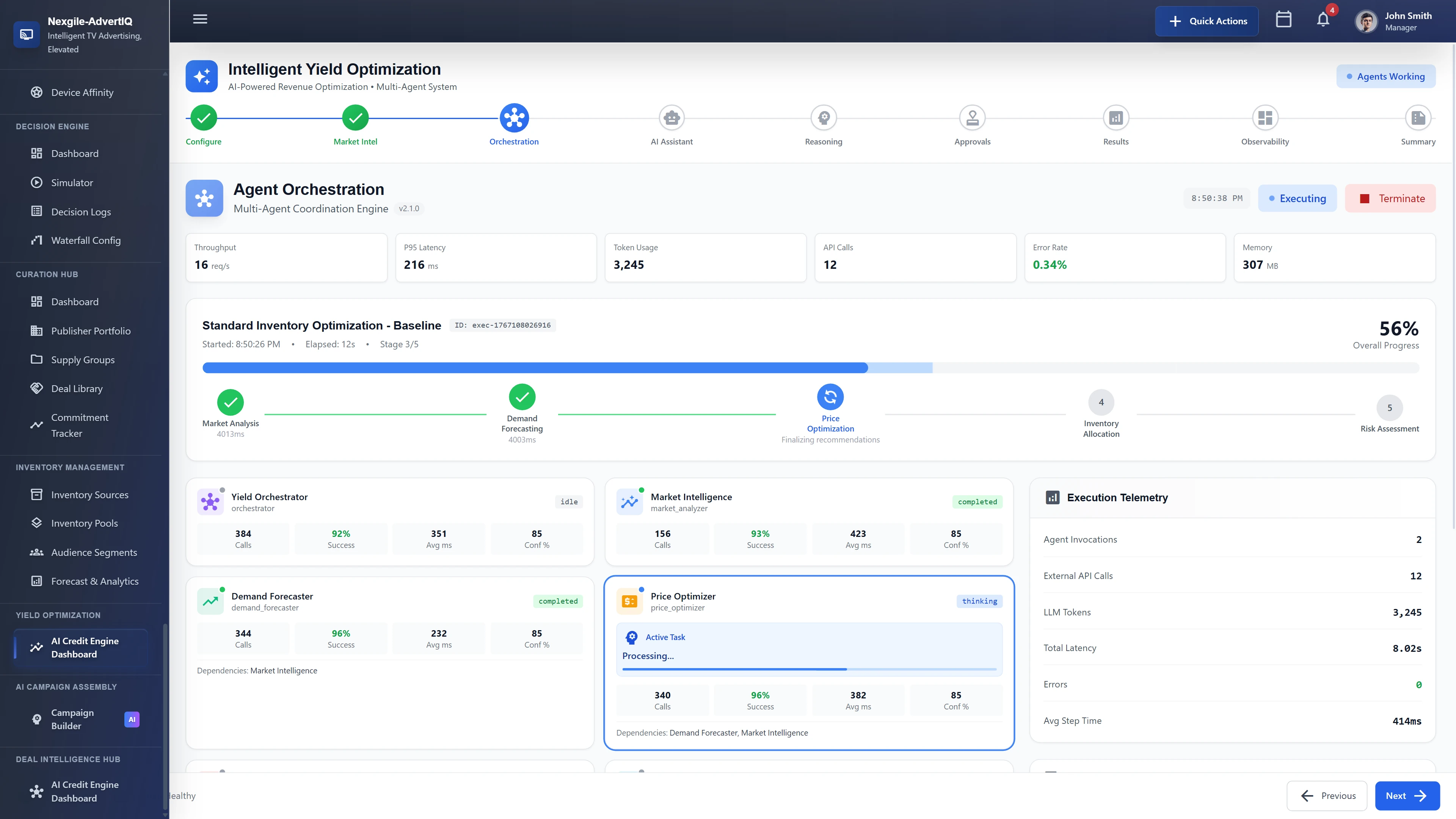The width and height of the screenshot is (1456, 819).
Task: Select the Executing status pill
Action: (x=1297, y=198)
